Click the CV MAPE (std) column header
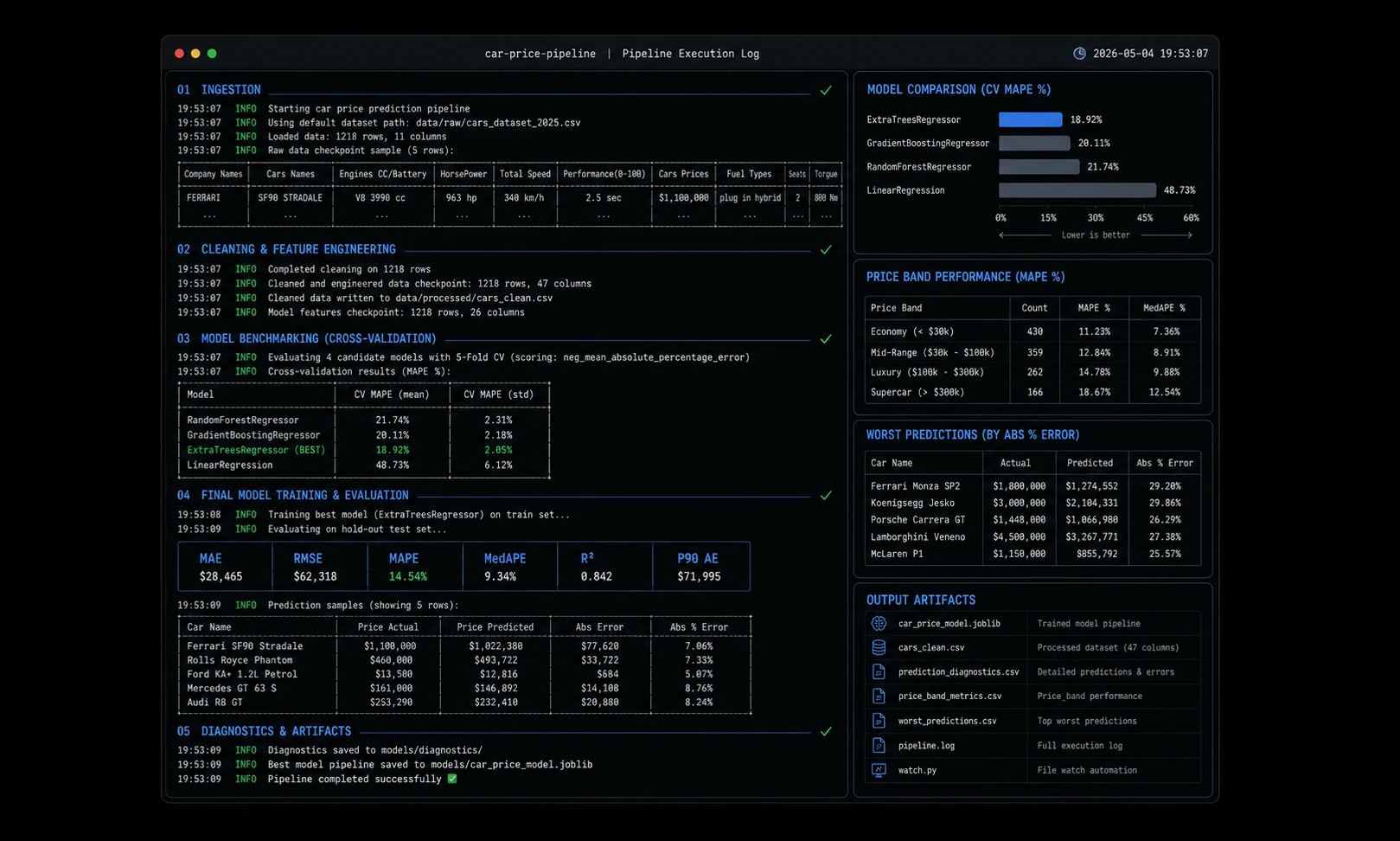The width and height of the screenshot is (1400, 841). click(x=498, y=395)
